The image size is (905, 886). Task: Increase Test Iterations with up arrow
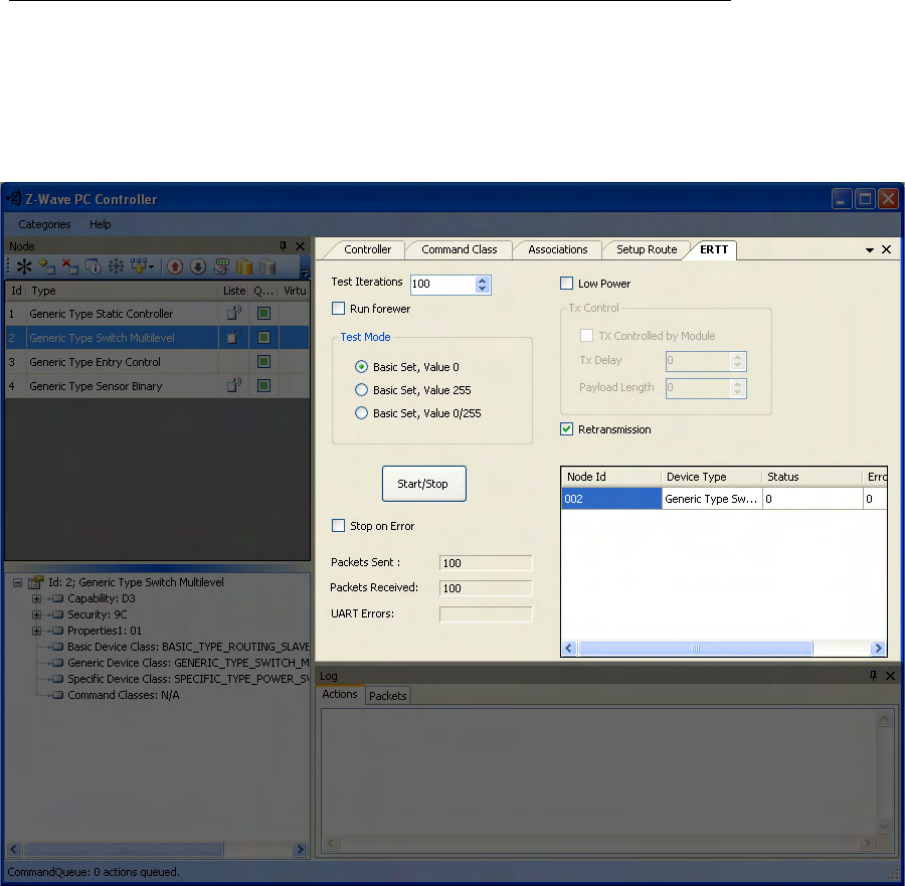pos(483,280)
